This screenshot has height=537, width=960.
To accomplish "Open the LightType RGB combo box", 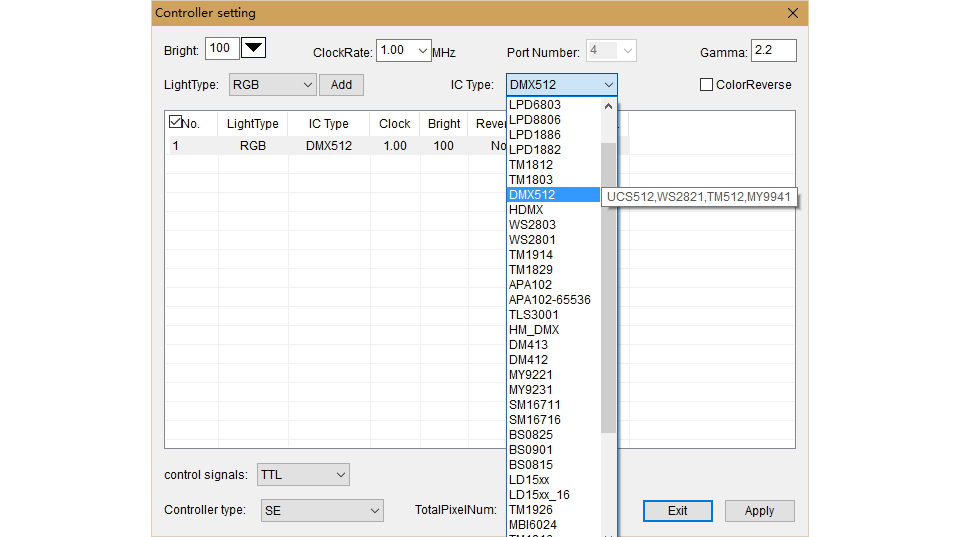I will (272, 84).
